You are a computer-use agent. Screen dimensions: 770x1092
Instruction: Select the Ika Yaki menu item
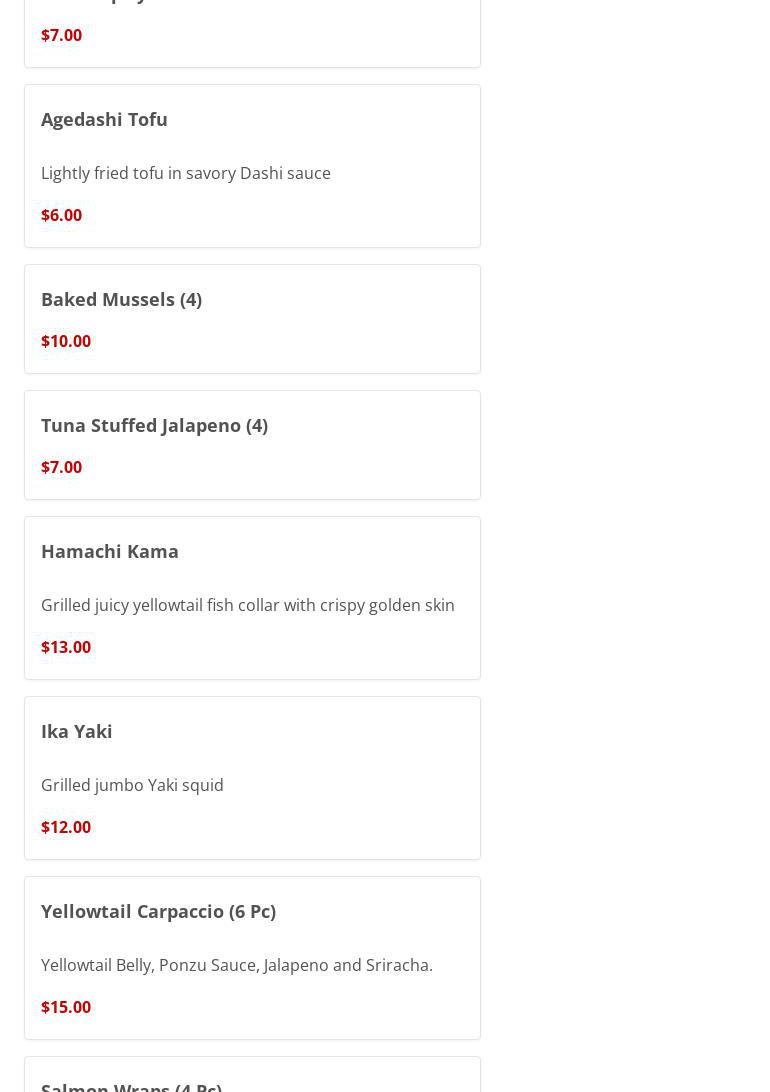(x=77, y=731)
